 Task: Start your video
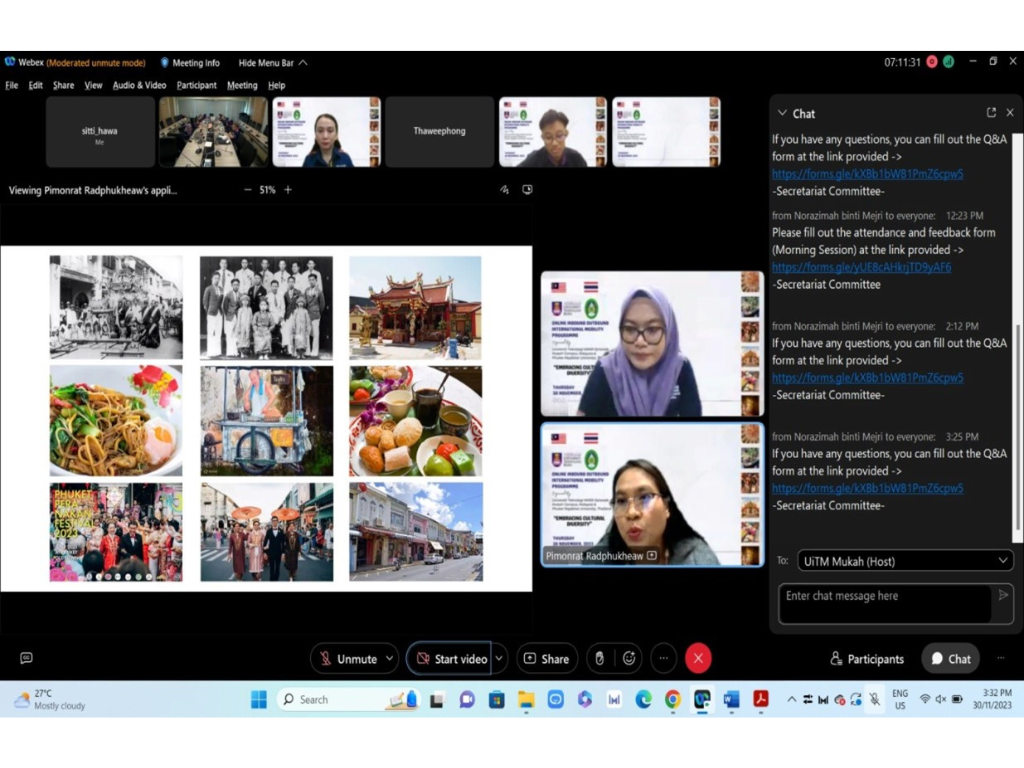455,658
